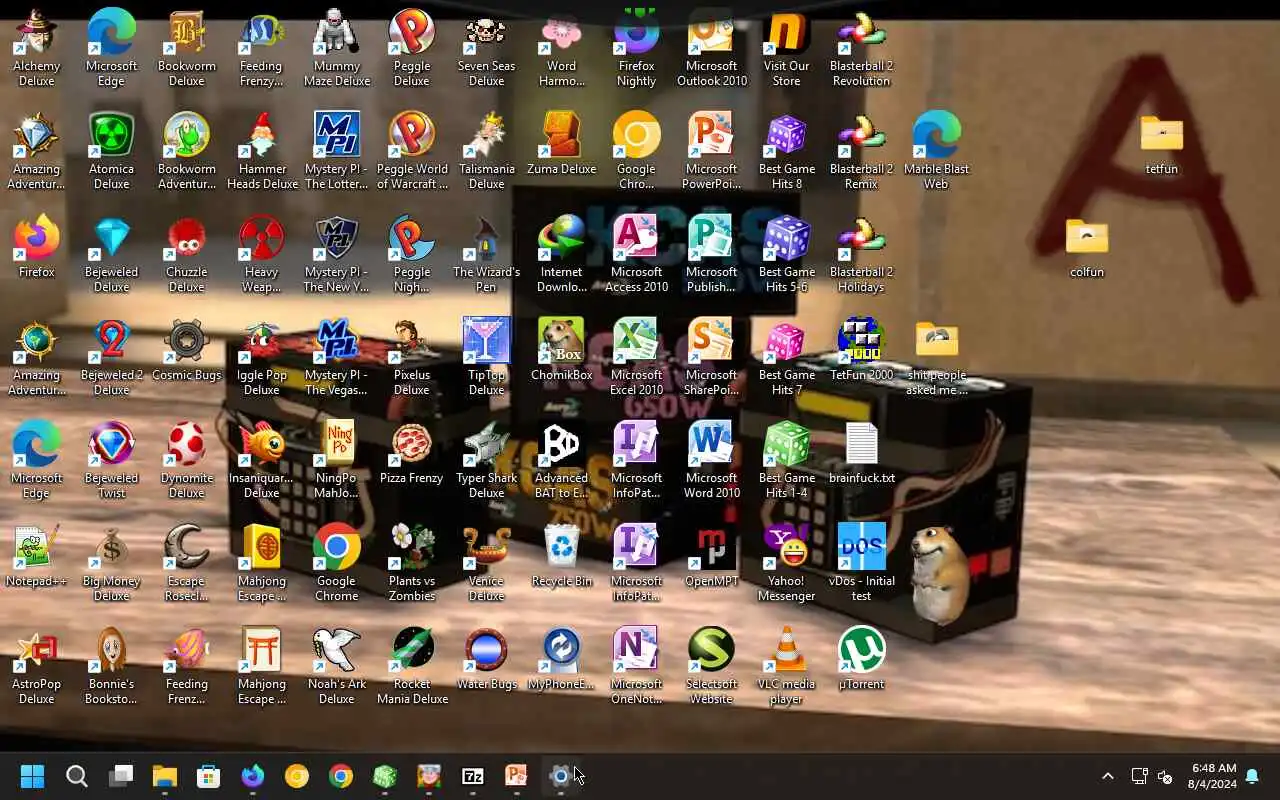
Task: Launch the OpenMPT shortcut
Action: 712,556
